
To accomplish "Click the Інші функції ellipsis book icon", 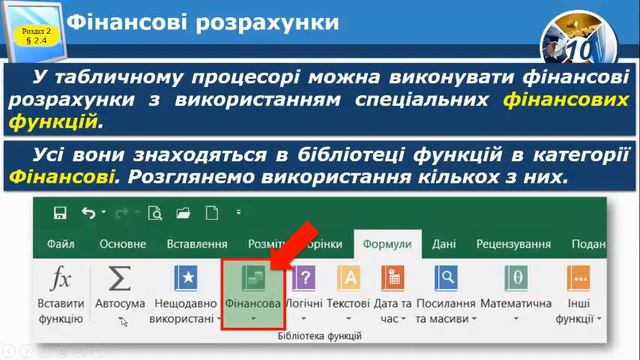I will click(x=578, y=278).
